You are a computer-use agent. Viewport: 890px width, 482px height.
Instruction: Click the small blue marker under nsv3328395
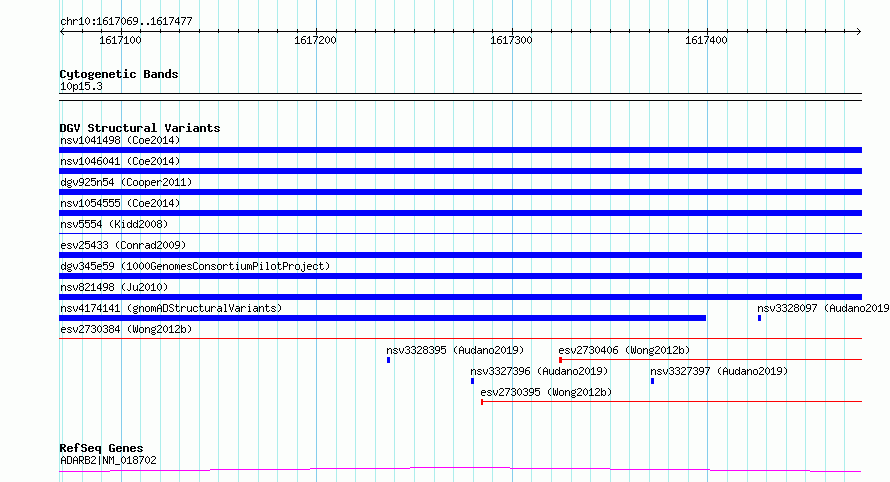click(x=388, y=360)
